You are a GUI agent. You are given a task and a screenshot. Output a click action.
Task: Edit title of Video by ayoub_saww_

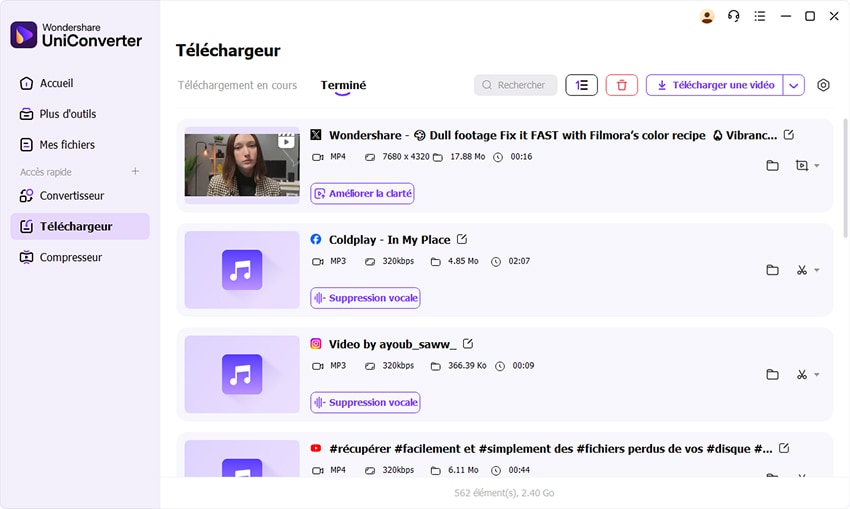click(x=468, y=344)
